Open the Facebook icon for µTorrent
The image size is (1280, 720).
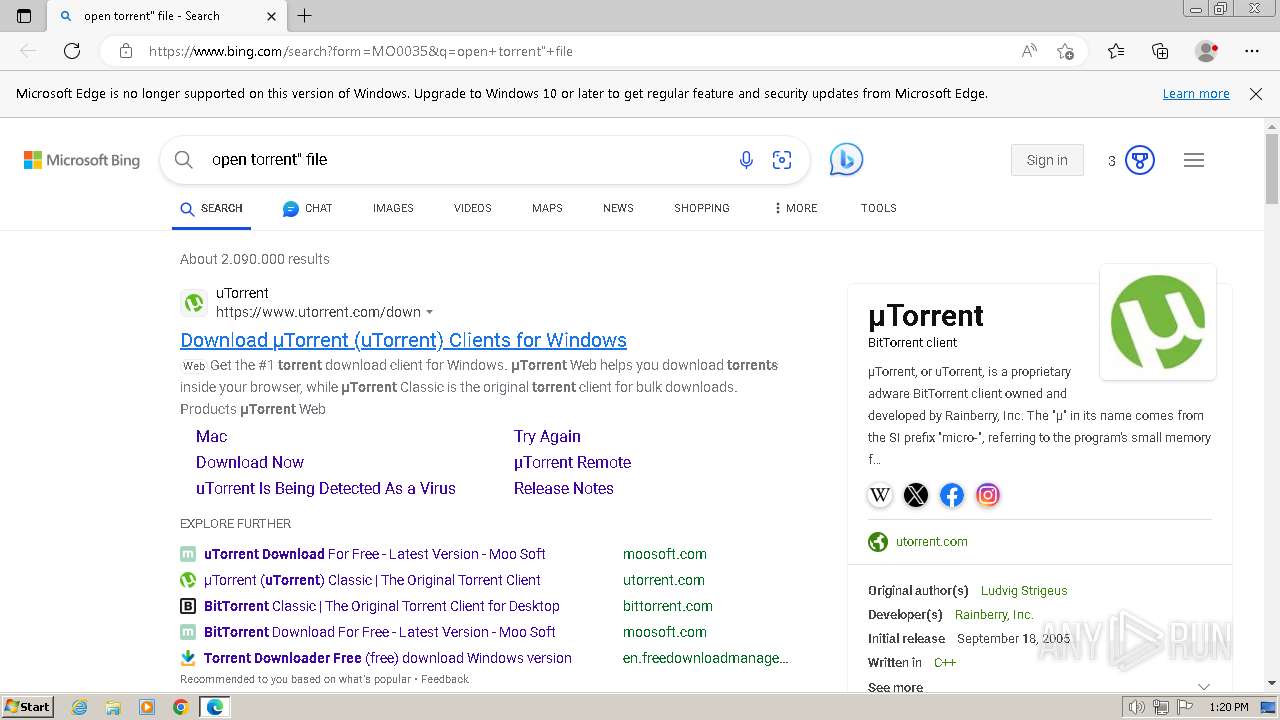952,495
